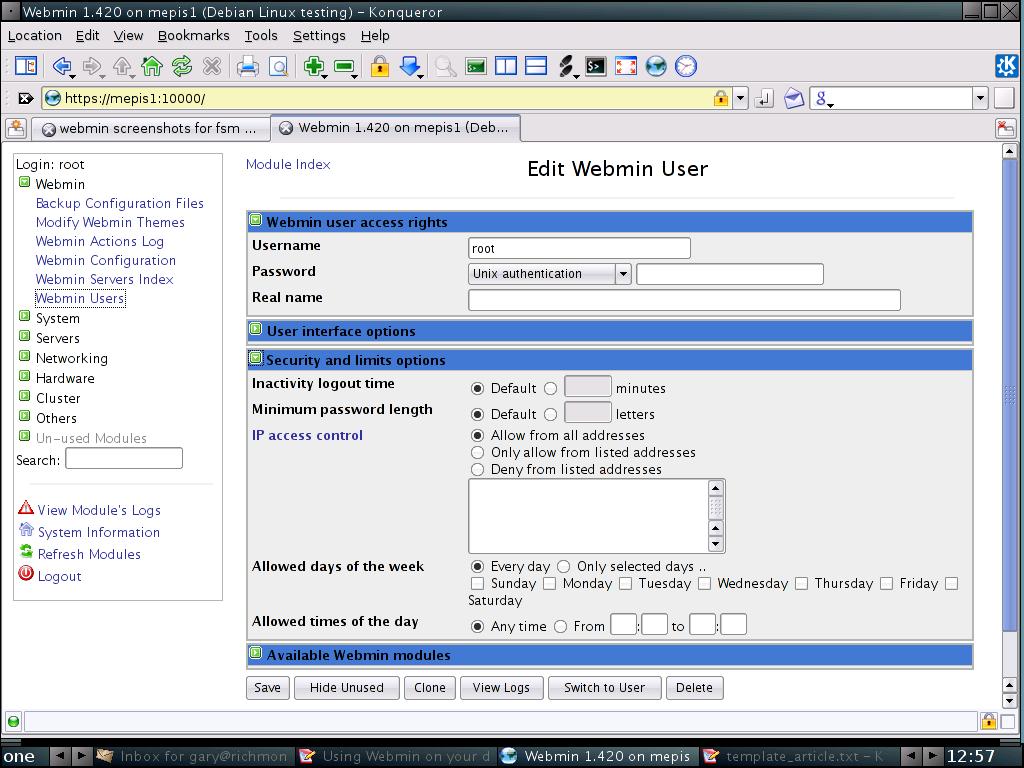Choose Deny from listed addresses
1024x768 pixels.
click(477, 470)
